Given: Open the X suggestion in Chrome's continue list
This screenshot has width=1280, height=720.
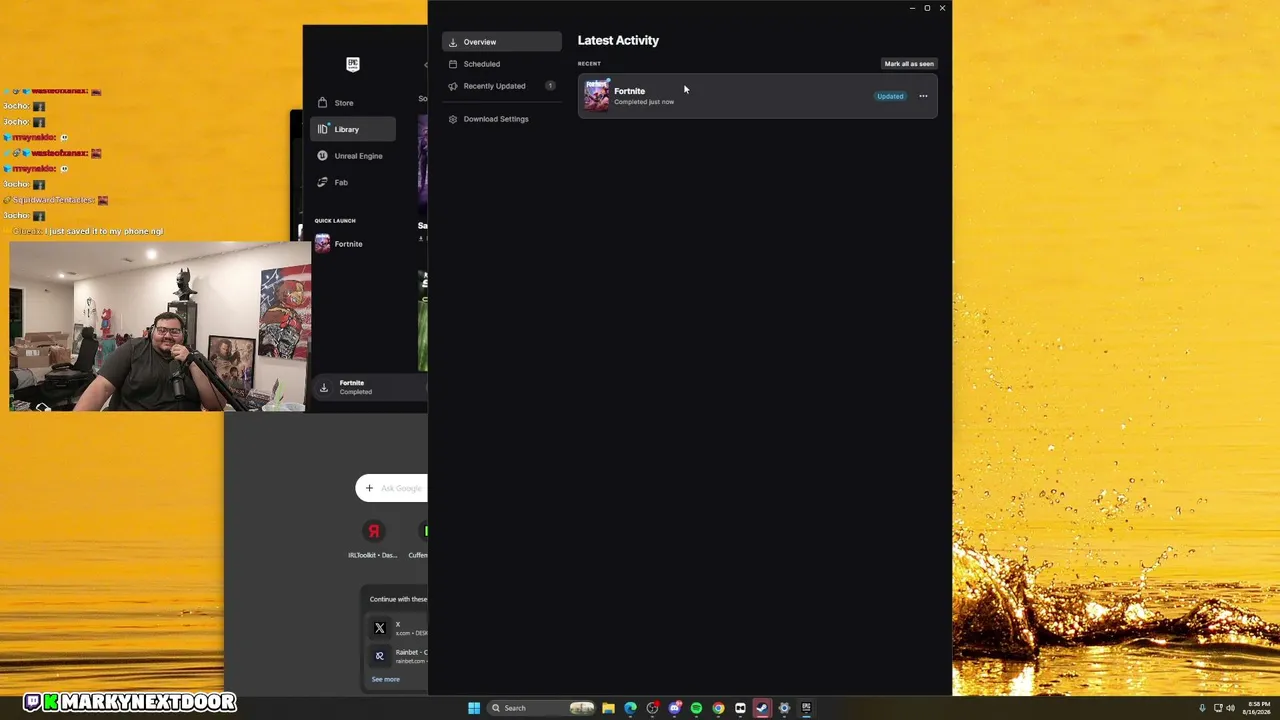Looking at the screenshot, I should tap(398, 628).
